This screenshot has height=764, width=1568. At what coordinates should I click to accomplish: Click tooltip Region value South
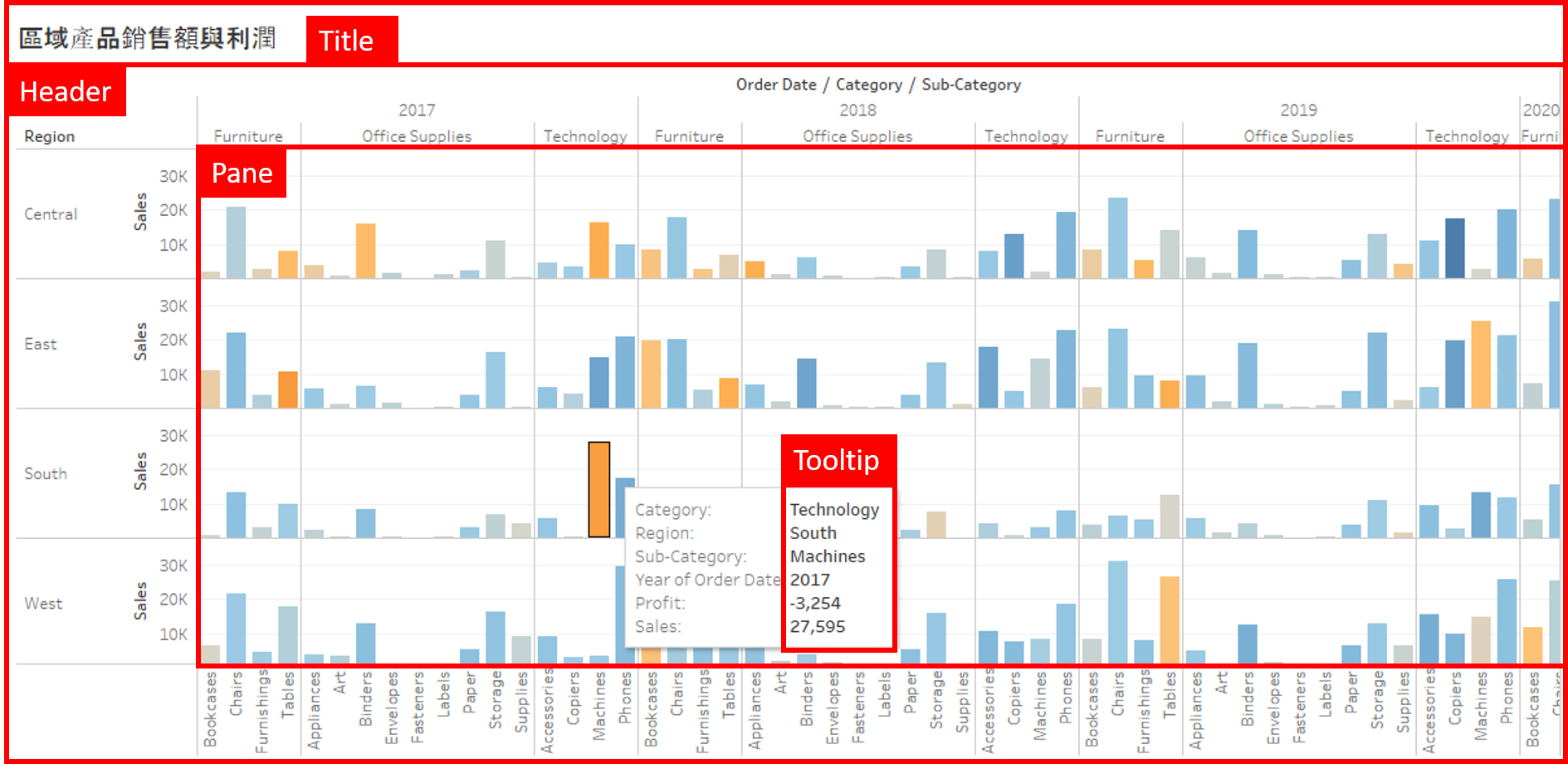point(813,533)
